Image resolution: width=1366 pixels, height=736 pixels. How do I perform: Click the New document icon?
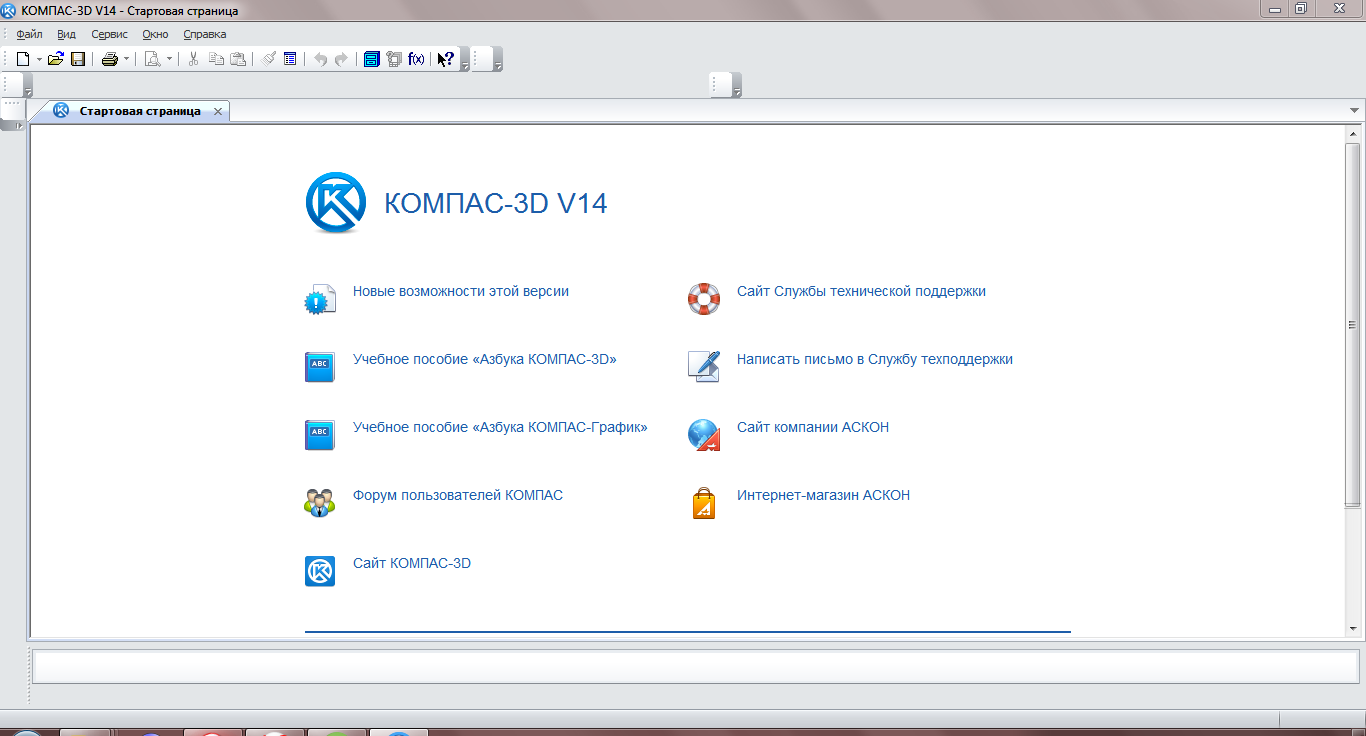coord(23,59)
